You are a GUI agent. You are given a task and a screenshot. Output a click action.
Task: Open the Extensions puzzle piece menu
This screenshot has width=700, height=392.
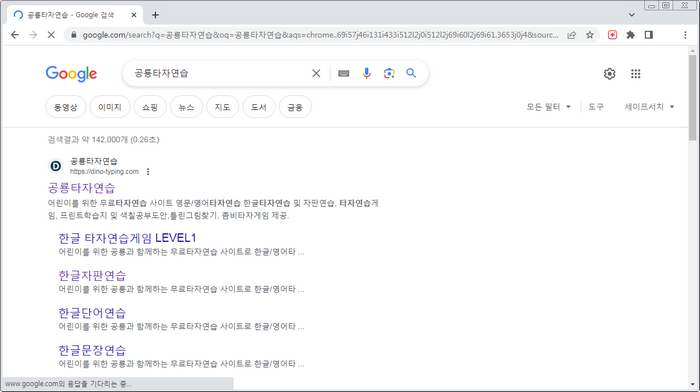630,35
